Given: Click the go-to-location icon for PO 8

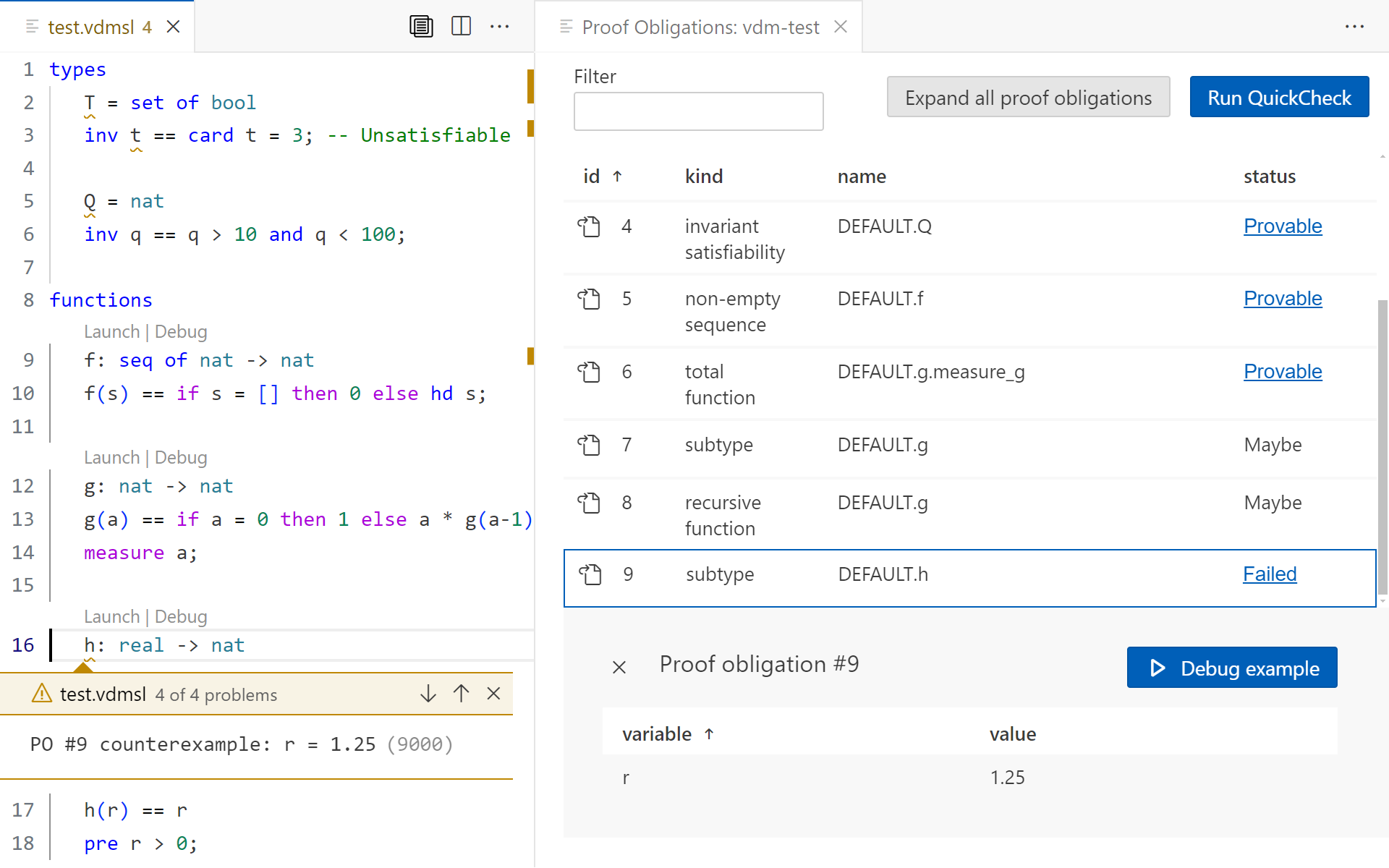Looking at the screenshot, I should (589, 503).
